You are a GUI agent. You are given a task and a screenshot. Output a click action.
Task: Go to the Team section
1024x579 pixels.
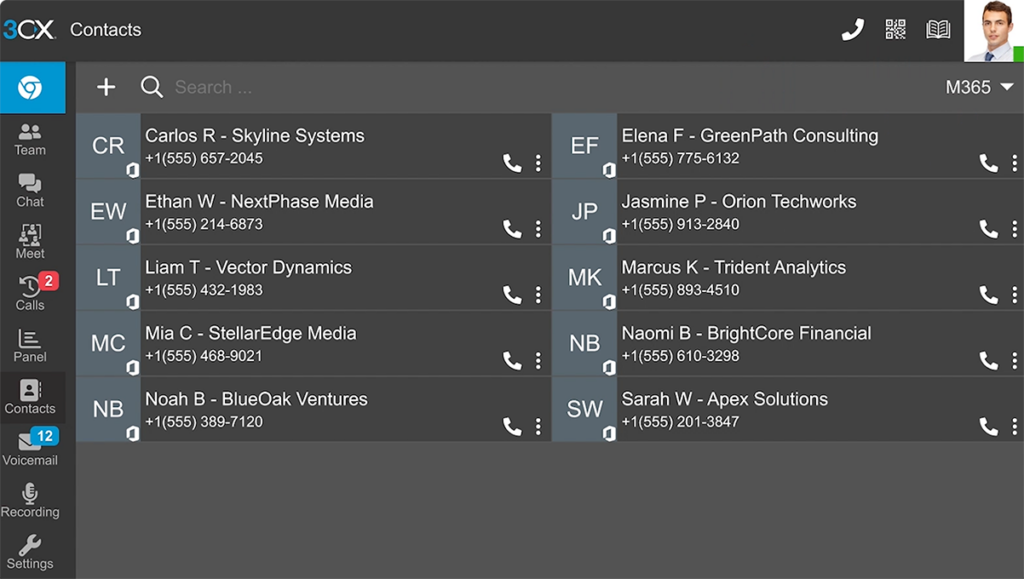click(30, 139)
